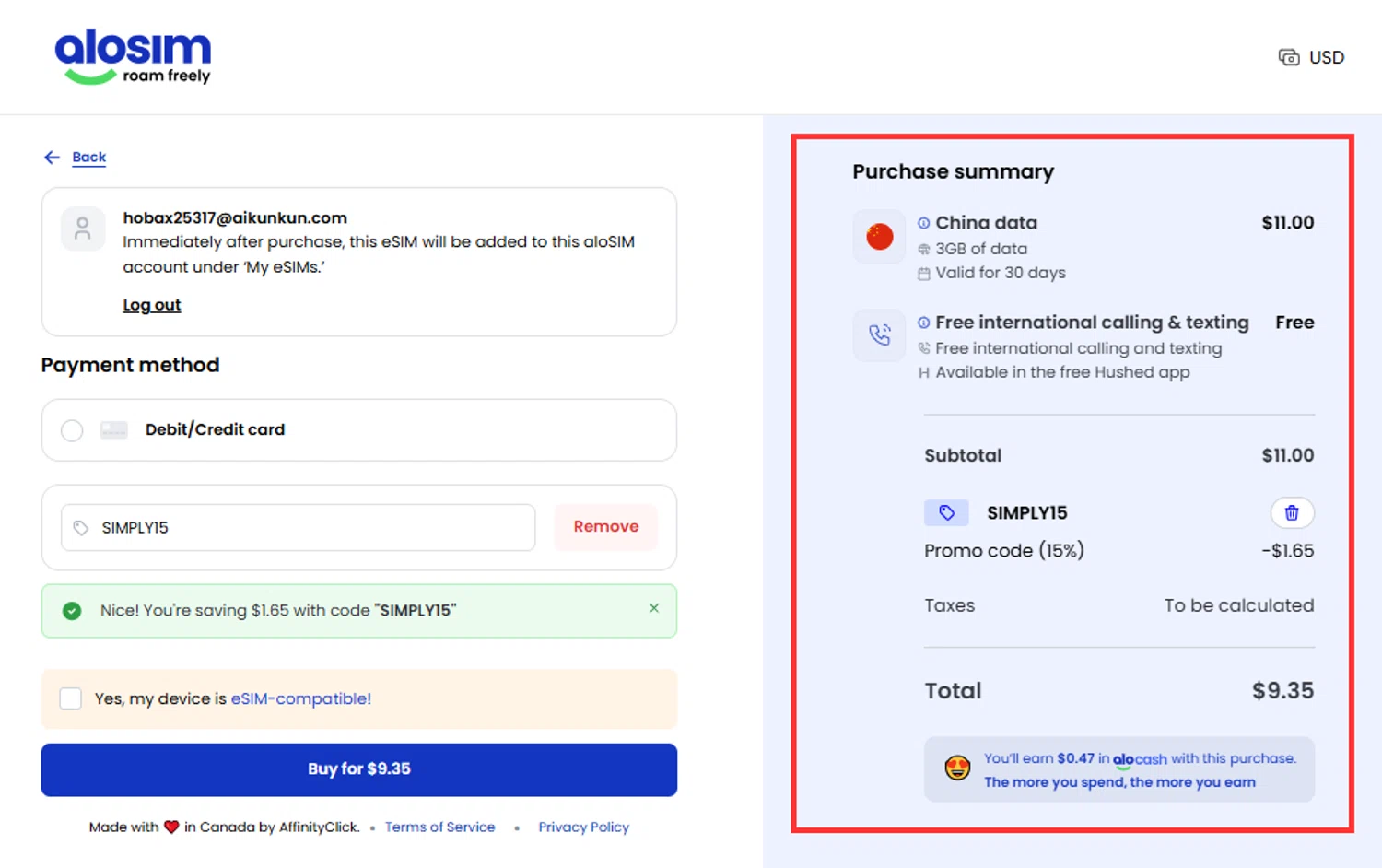This screenshot has height=868, width=1382.
Task: Click the phone calling icon
Action: pos(880,334)
